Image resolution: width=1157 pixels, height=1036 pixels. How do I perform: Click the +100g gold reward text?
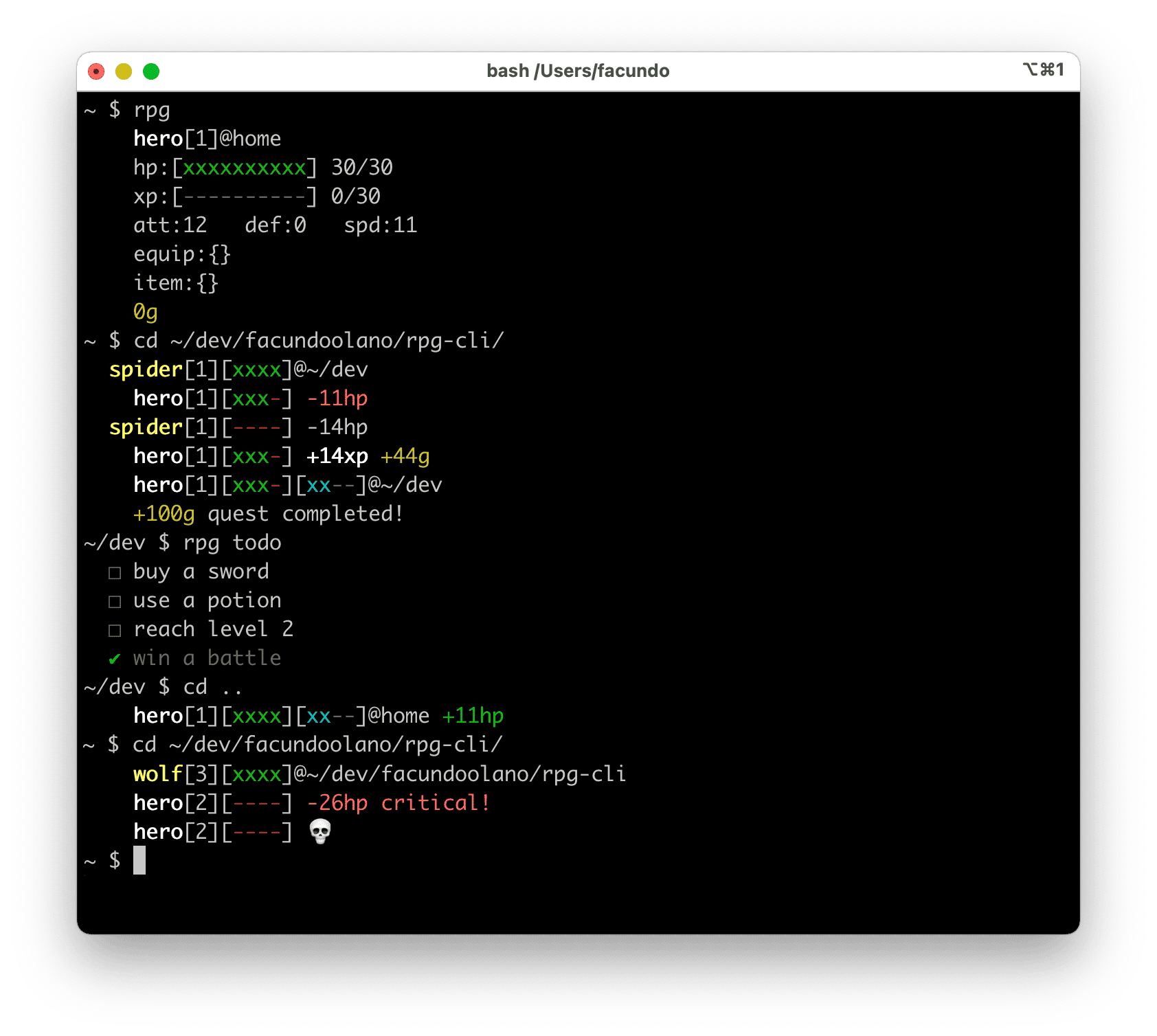[x=164, y=513]
